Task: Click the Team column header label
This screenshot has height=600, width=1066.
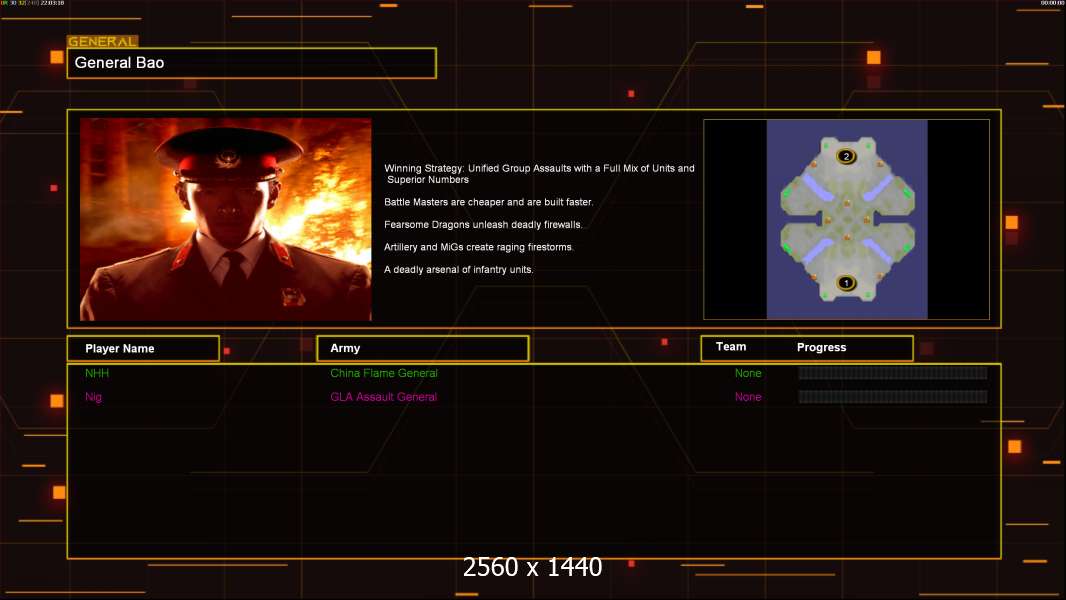Action: pyautogui.click(x=731, y=347)
